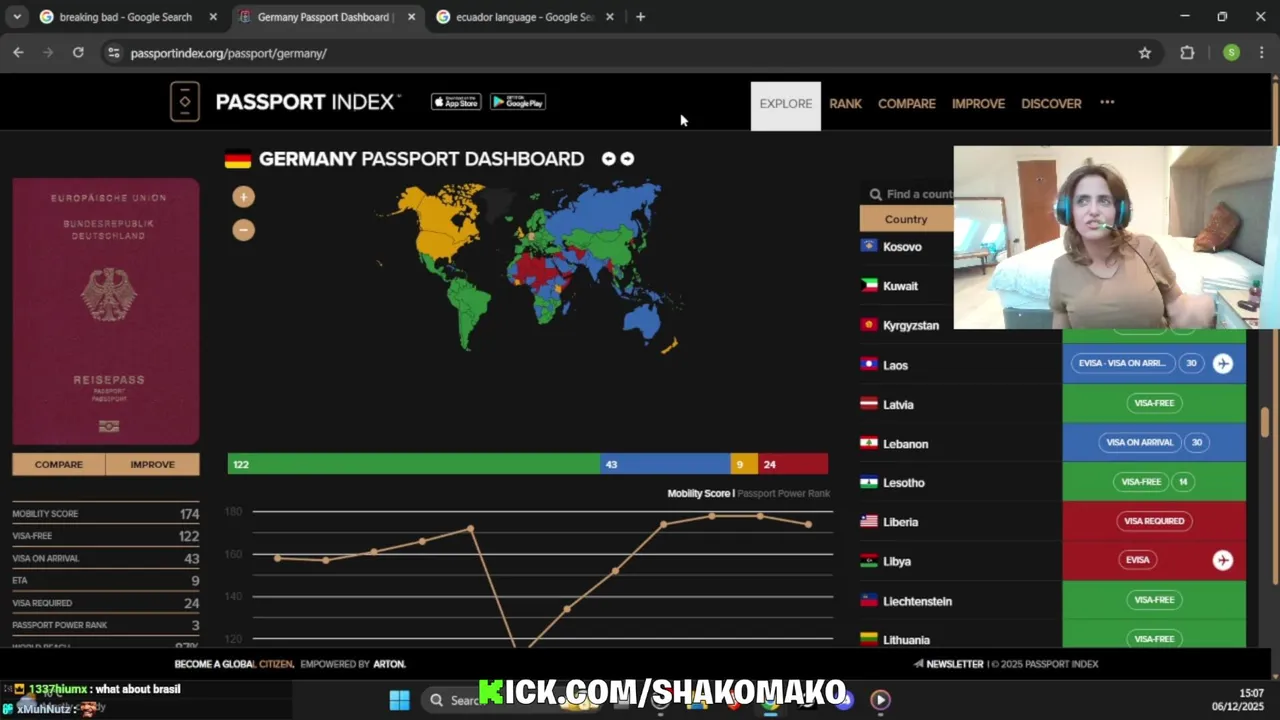Click the Germany passport cover image
This screenshot has width=1280, height=720.
pos(106,312)
